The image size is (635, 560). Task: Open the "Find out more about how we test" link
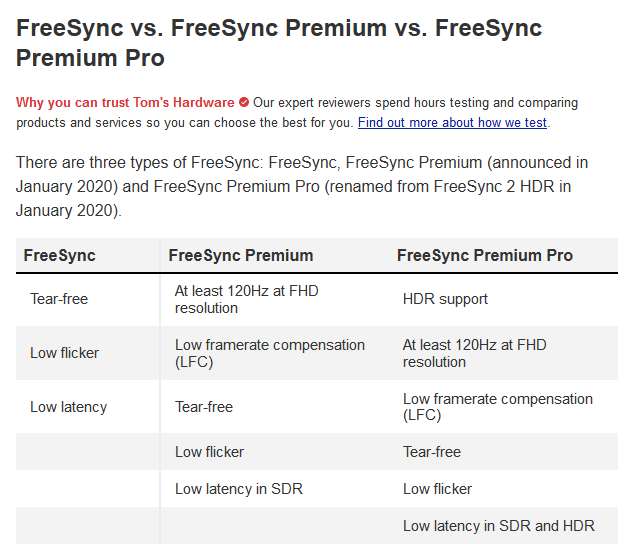tap(452, 123)
